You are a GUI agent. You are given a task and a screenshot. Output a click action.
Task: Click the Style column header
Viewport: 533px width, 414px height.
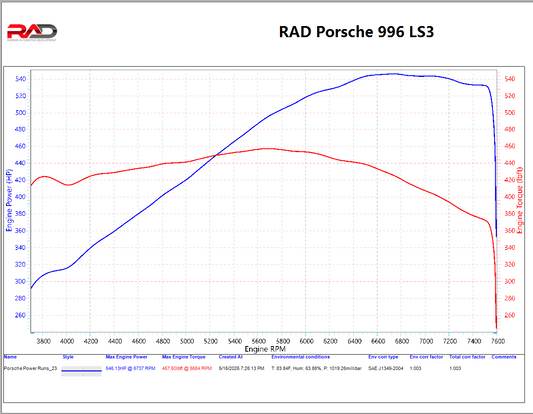coord(68,357)
